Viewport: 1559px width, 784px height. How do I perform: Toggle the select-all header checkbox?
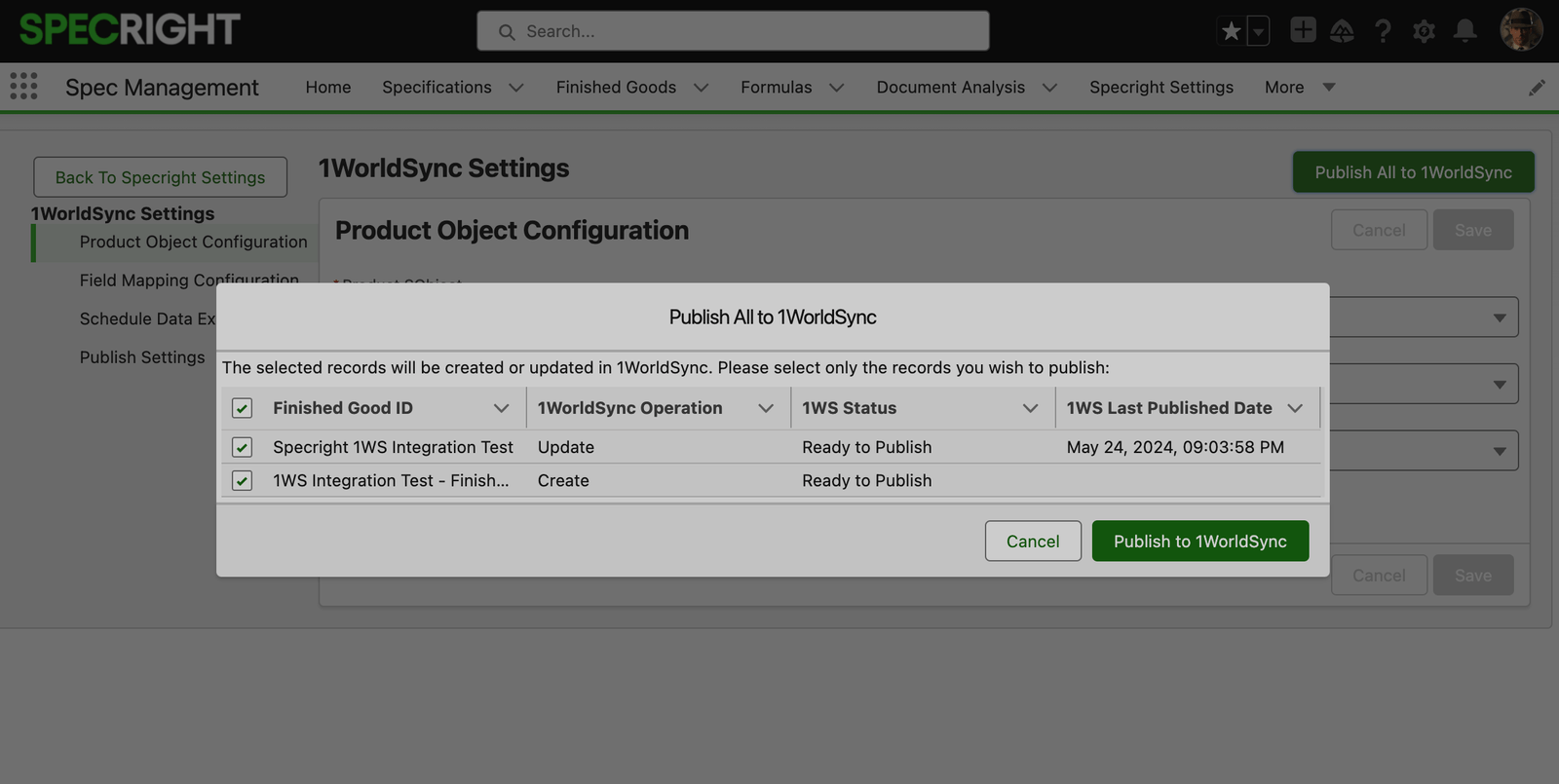(243, 408)
